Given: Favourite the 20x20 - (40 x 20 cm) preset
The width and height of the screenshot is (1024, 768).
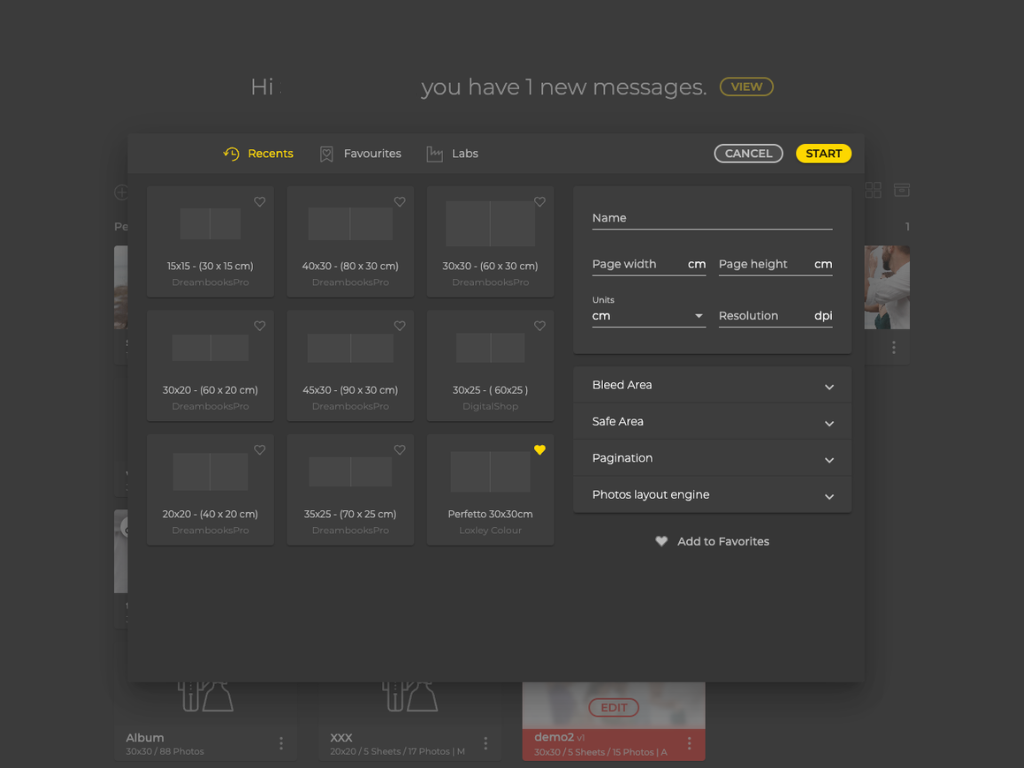Looking at the screenshot, I should click(260, 450).
